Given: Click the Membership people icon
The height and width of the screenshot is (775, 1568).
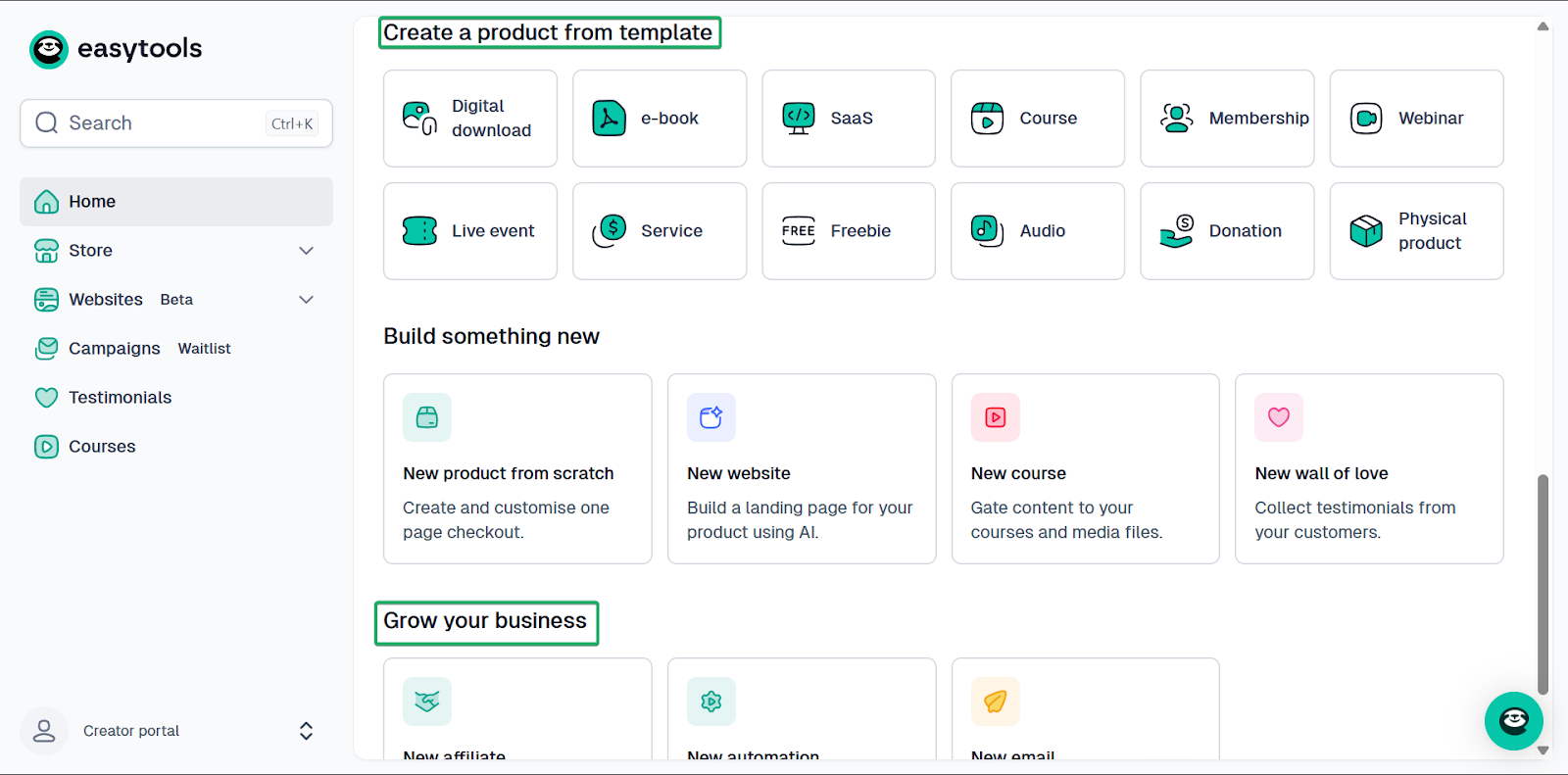Looking at the screenshot, I should click(x=1176, y=119).
